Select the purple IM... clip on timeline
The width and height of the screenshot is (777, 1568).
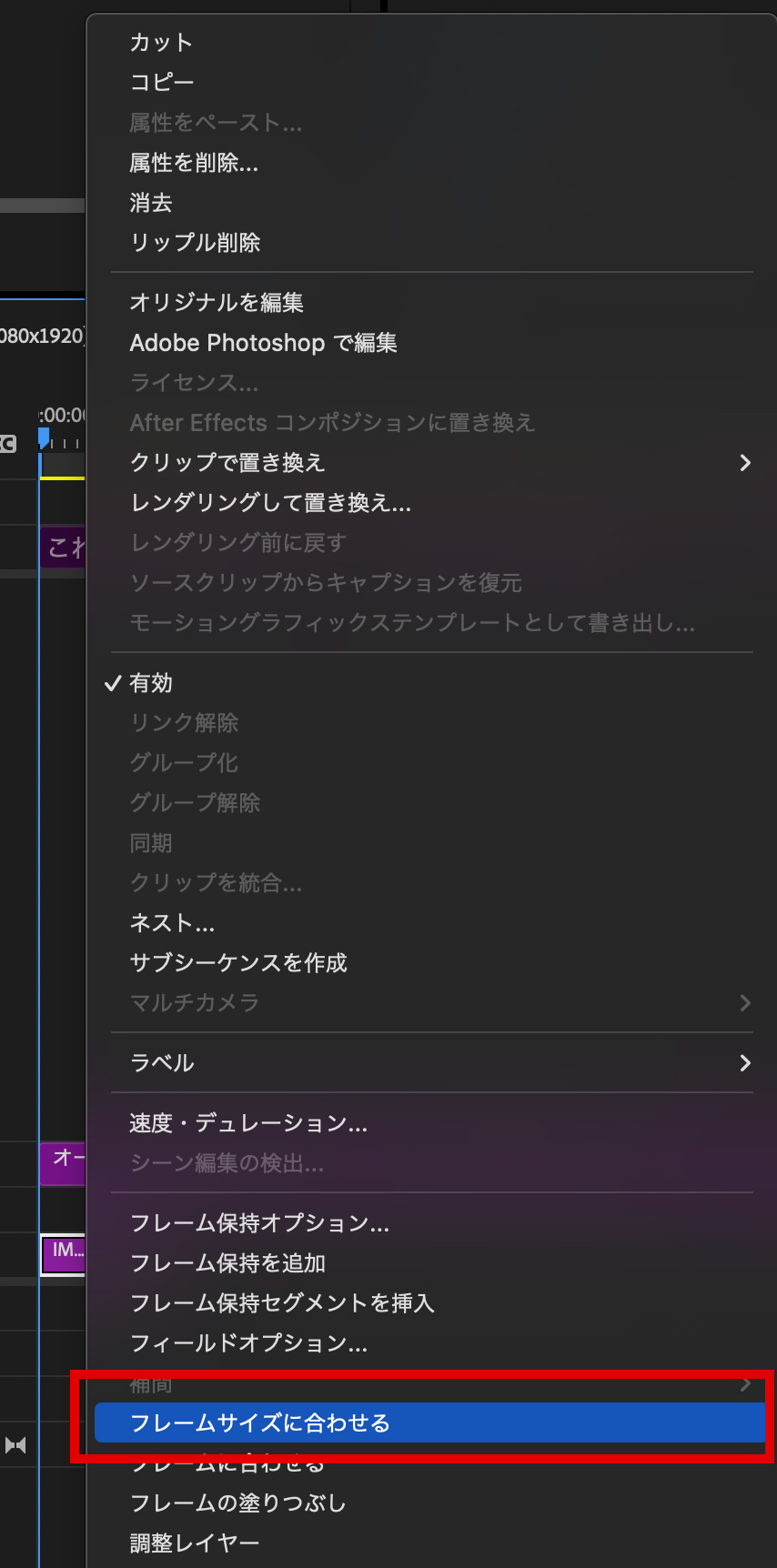(64, 1251)
